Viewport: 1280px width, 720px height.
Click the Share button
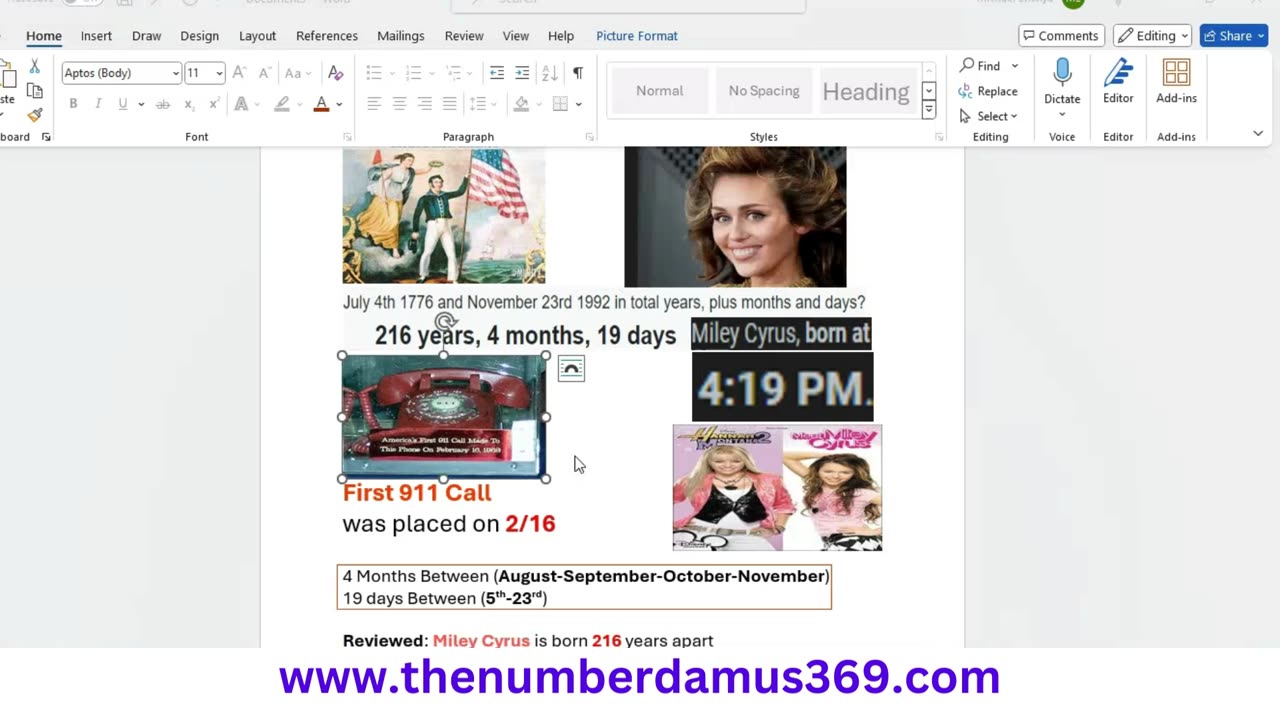1234,35
